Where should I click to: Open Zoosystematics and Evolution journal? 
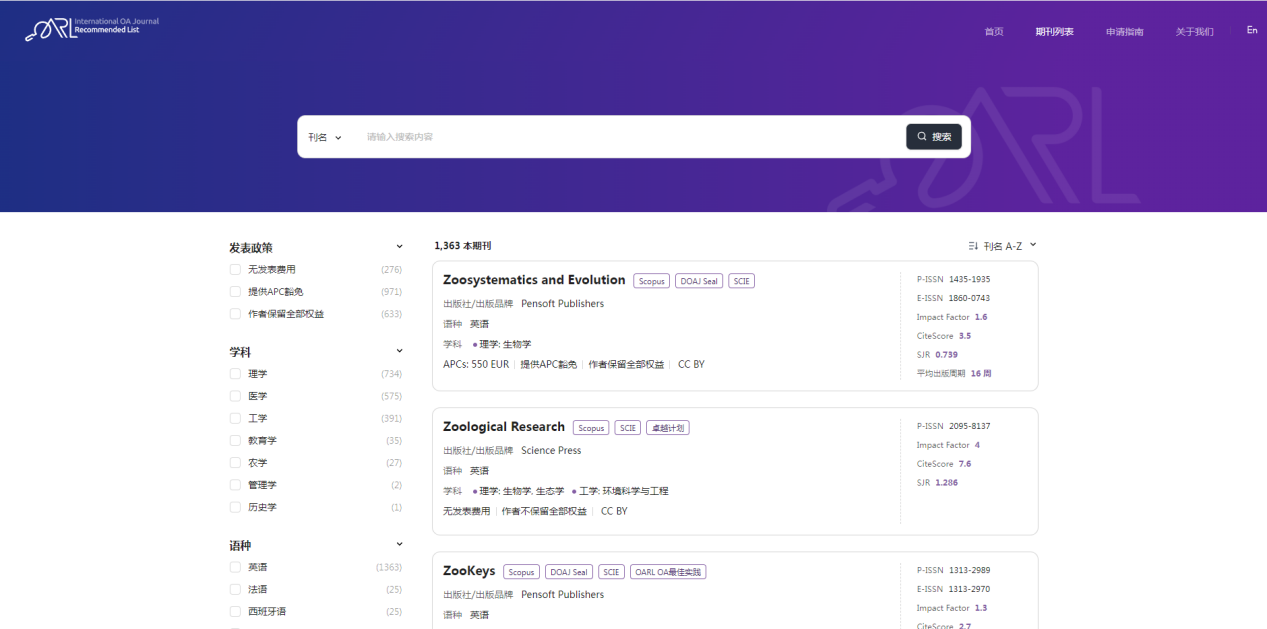(534, 280)
